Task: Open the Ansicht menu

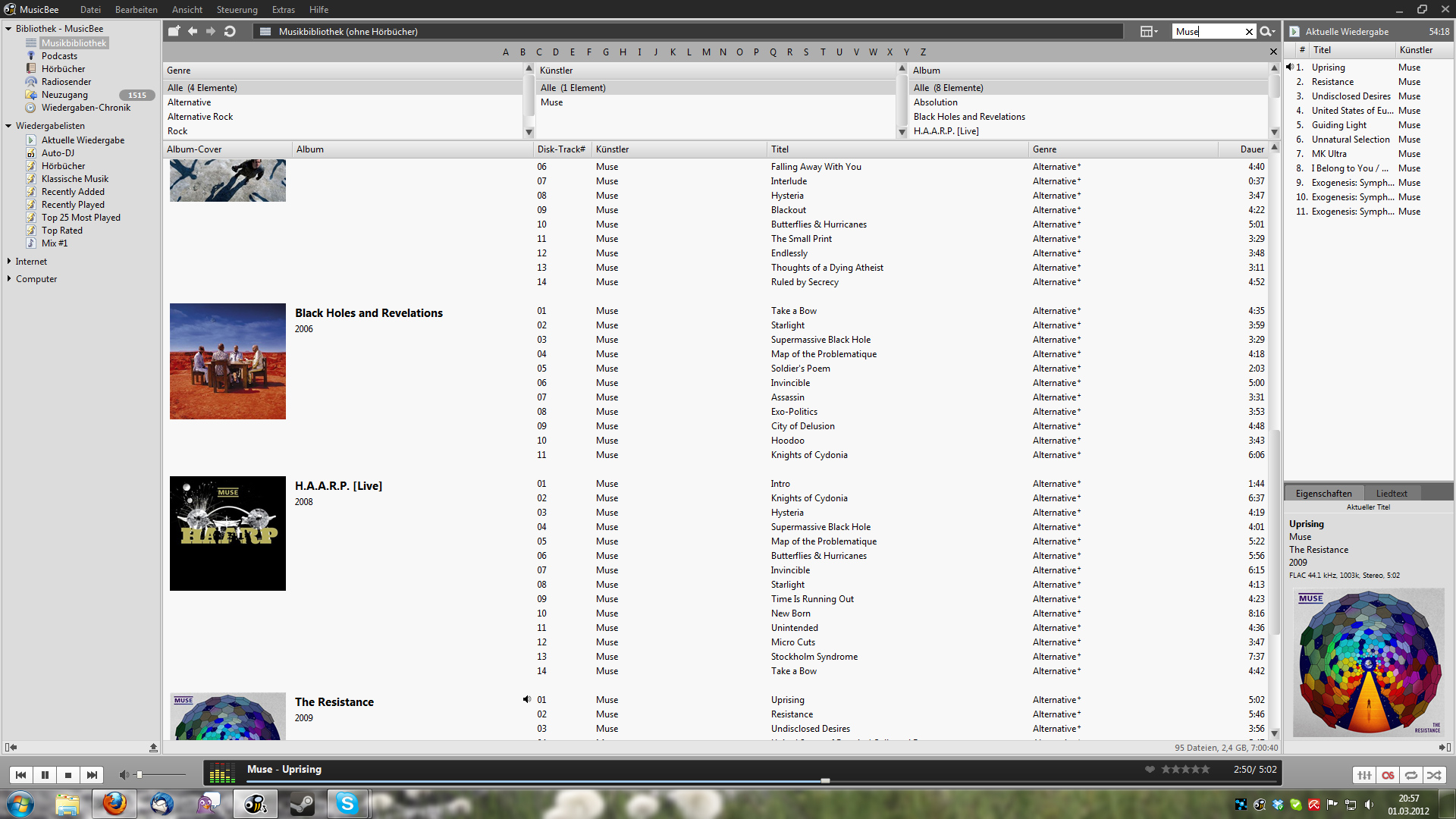Action: pos(187,10)
